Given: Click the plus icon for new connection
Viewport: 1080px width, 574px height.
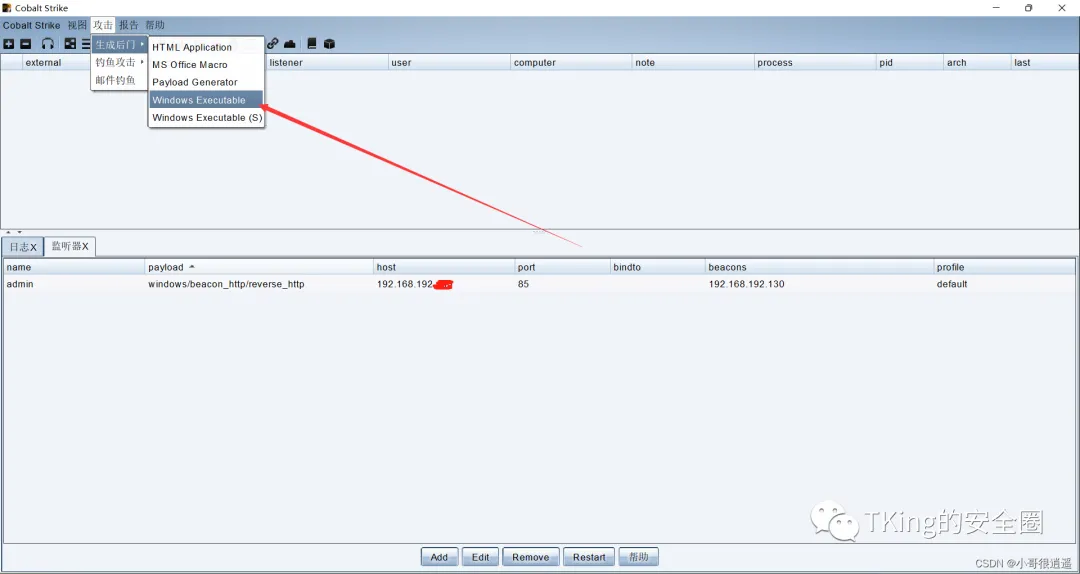Looking at the screenshot, I should pos(9,44).
